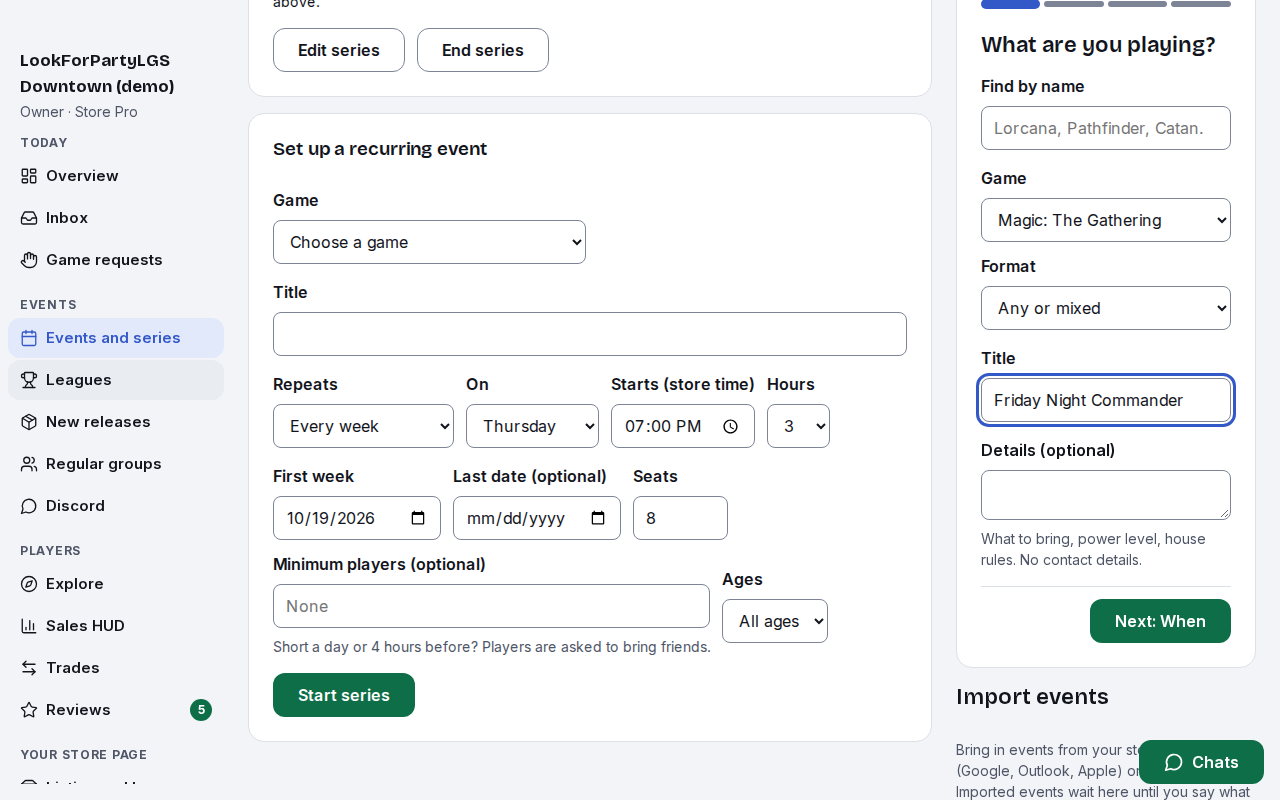Open the Inbox tray icon

[x=29, y=218]
